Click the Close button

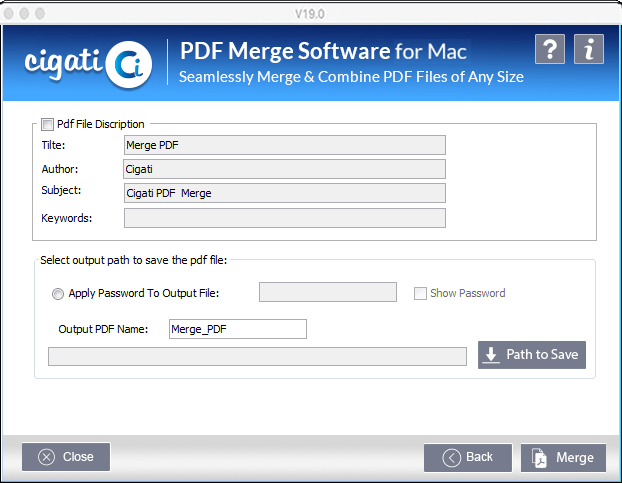point(66,457)
